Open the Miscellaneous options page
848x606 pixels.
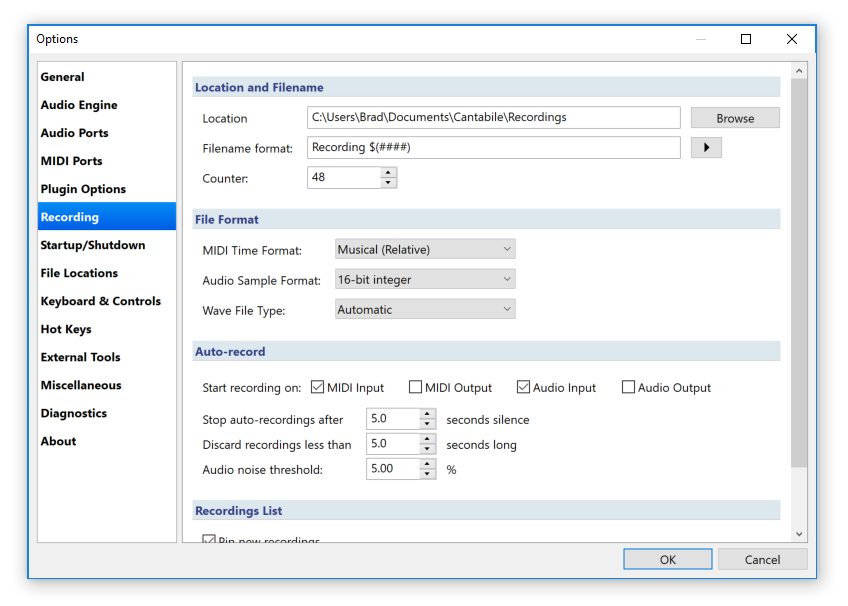click(107, 385)
